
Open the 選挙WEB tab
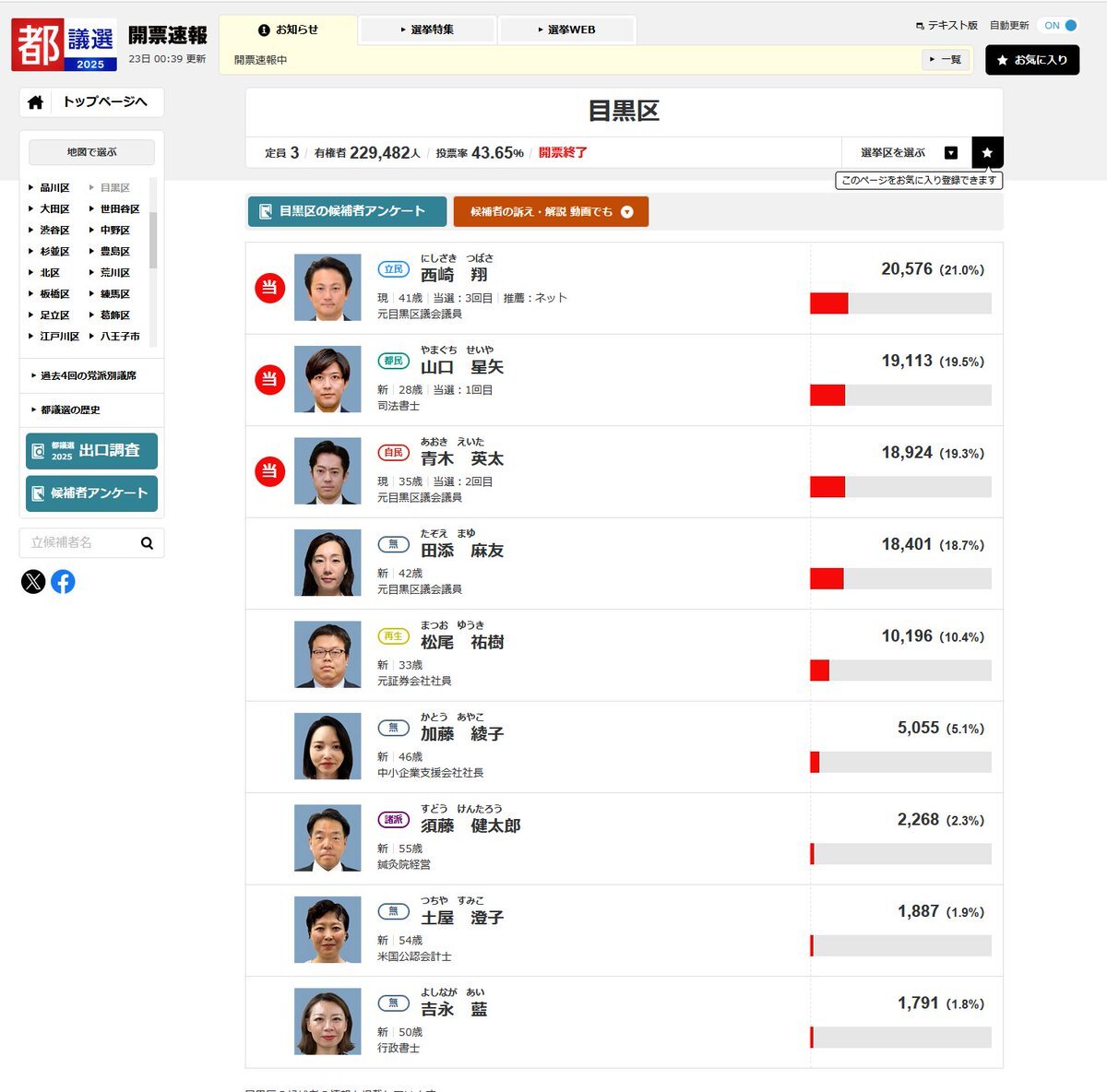[x=567, y=30]
